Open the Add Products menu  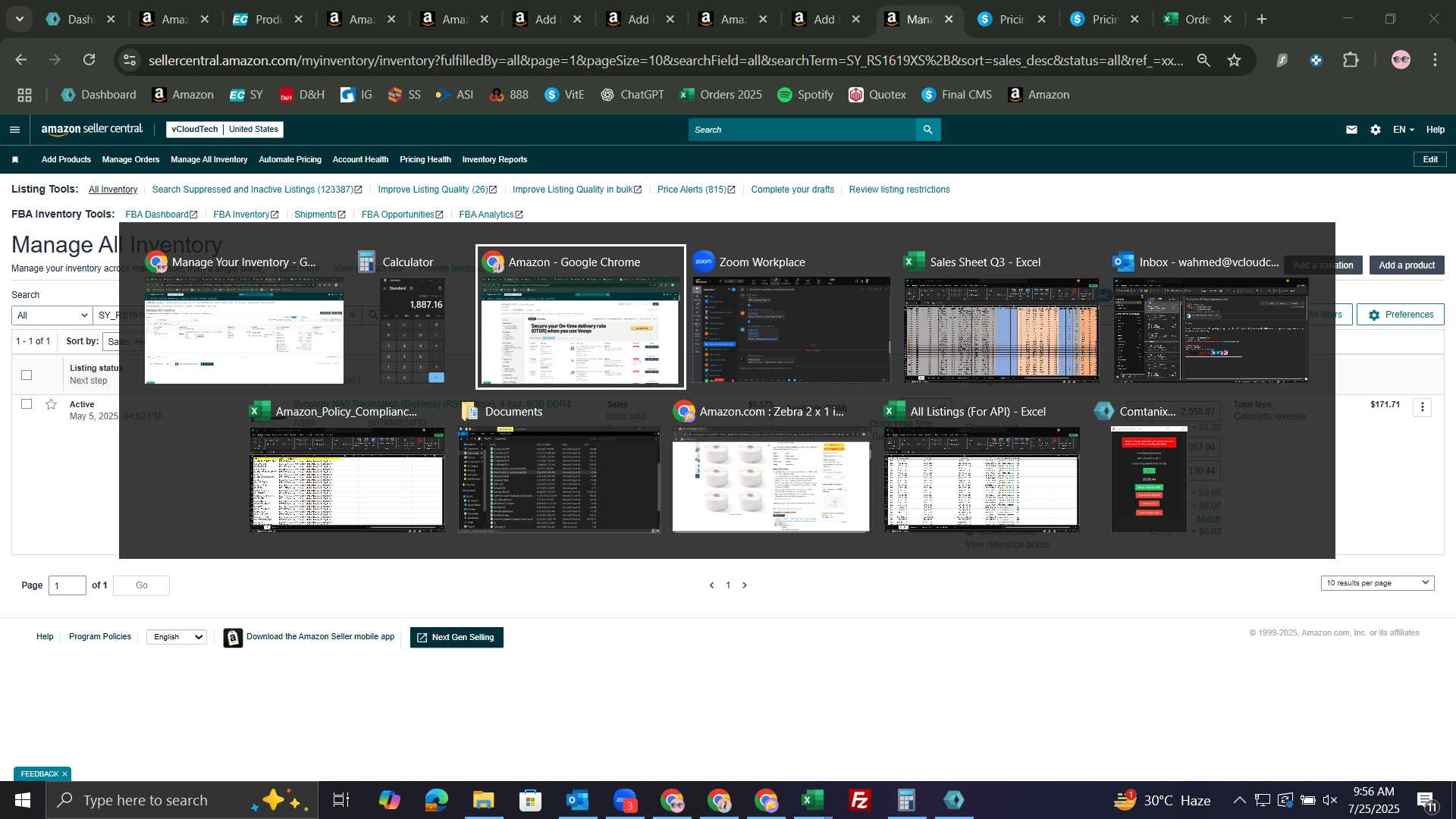tap(66, 159)
